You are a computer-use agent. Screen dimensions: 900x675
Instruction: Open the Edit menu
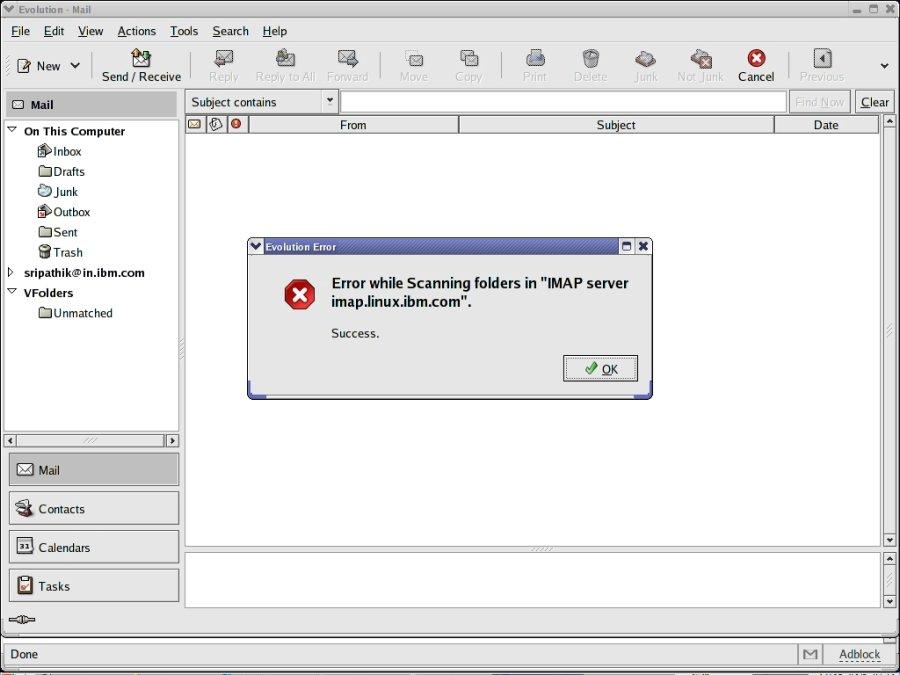point(54,31)
